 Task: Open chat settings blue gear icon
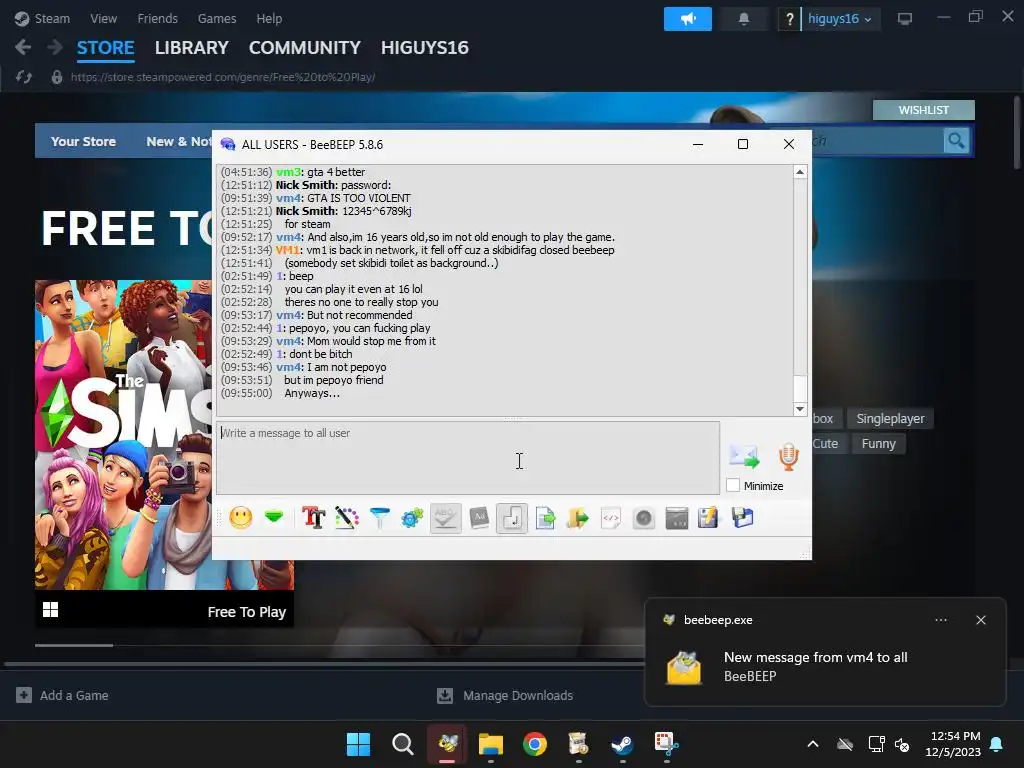(412, 519)
